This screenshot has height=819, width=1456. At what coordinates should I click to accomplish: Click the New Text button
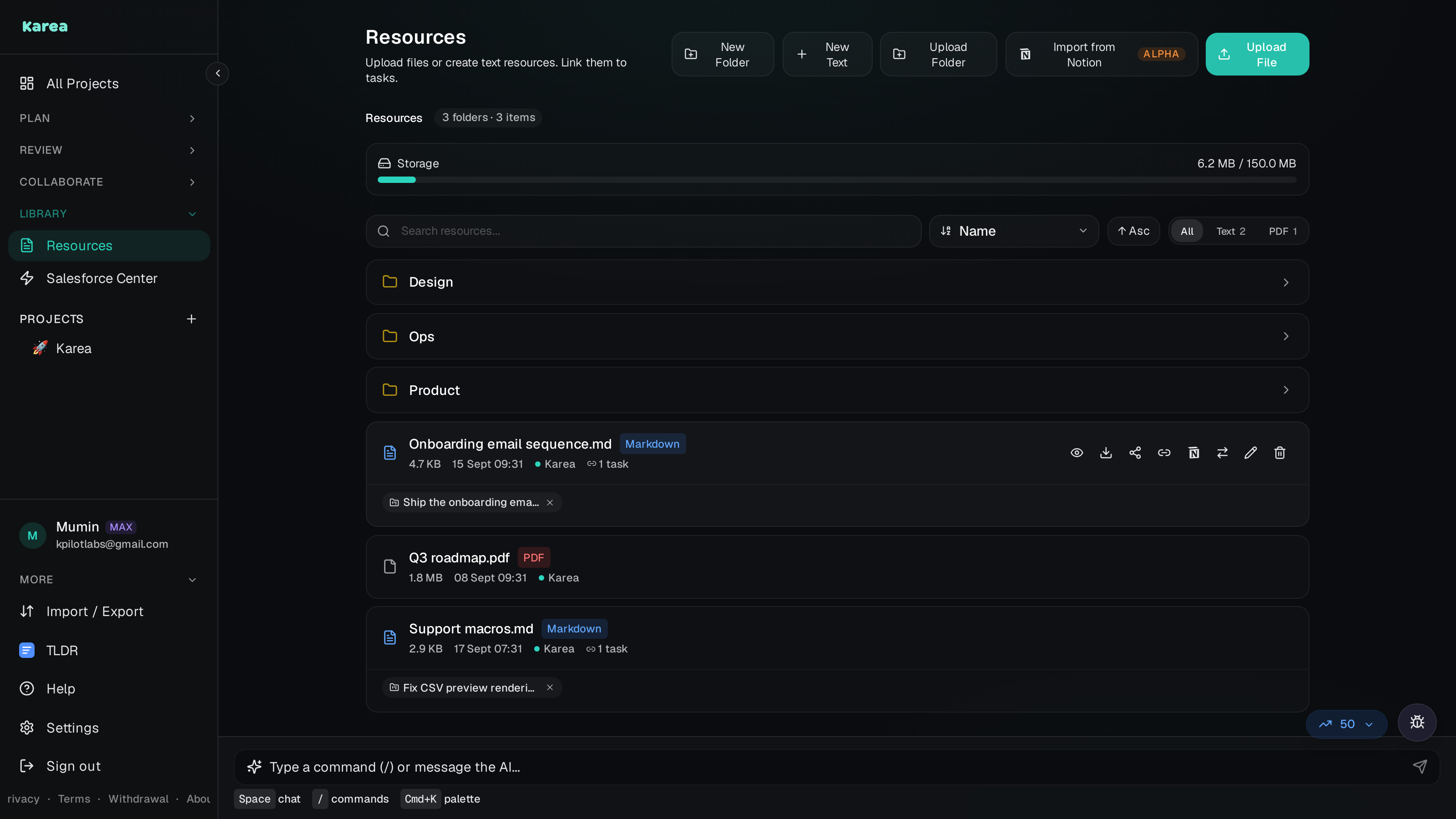(x=827, y=54)
